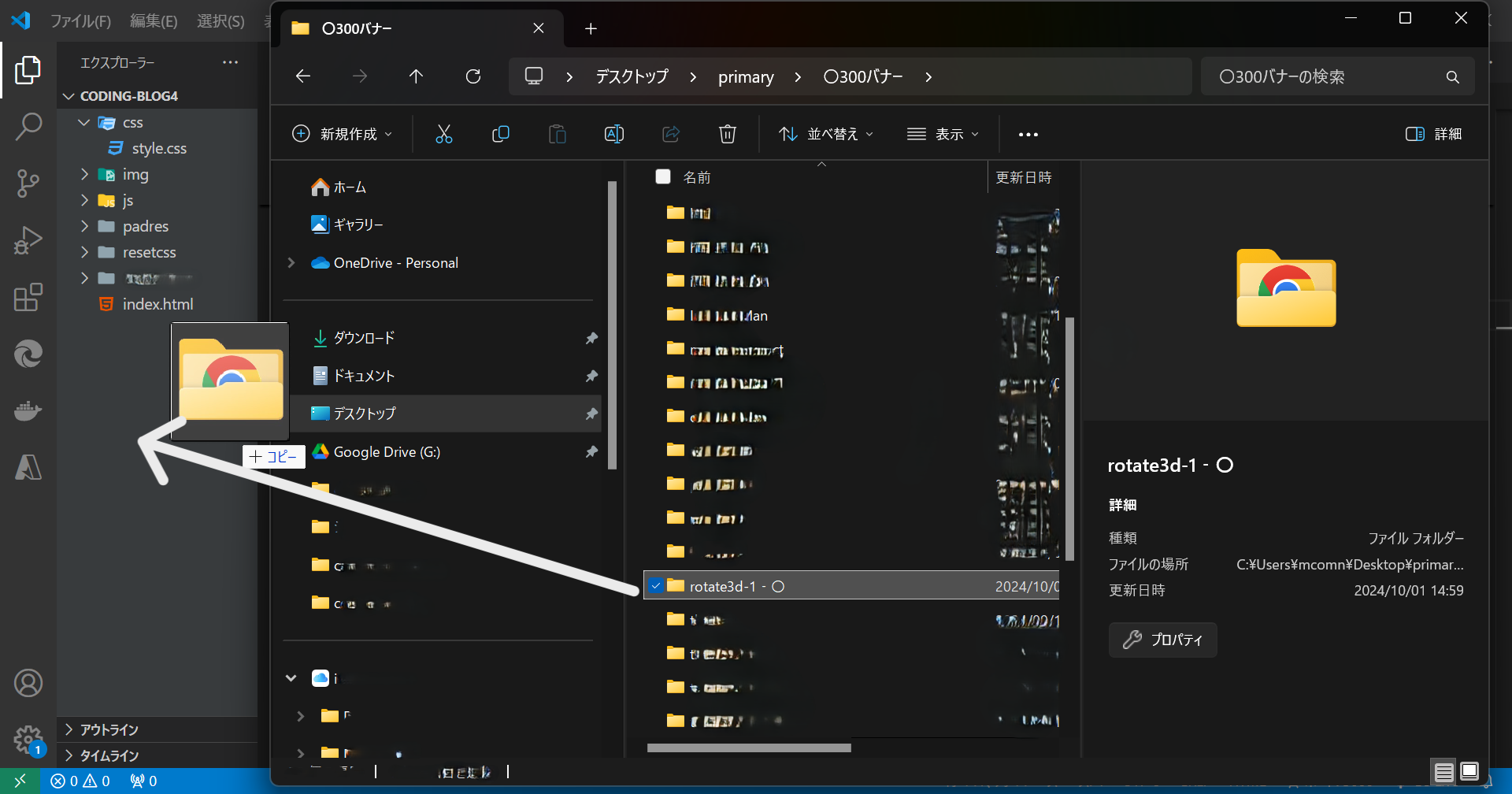Open Source Control in the activity bar
Viewport: 1512px width, 794px height.
[x=28, y=183]
